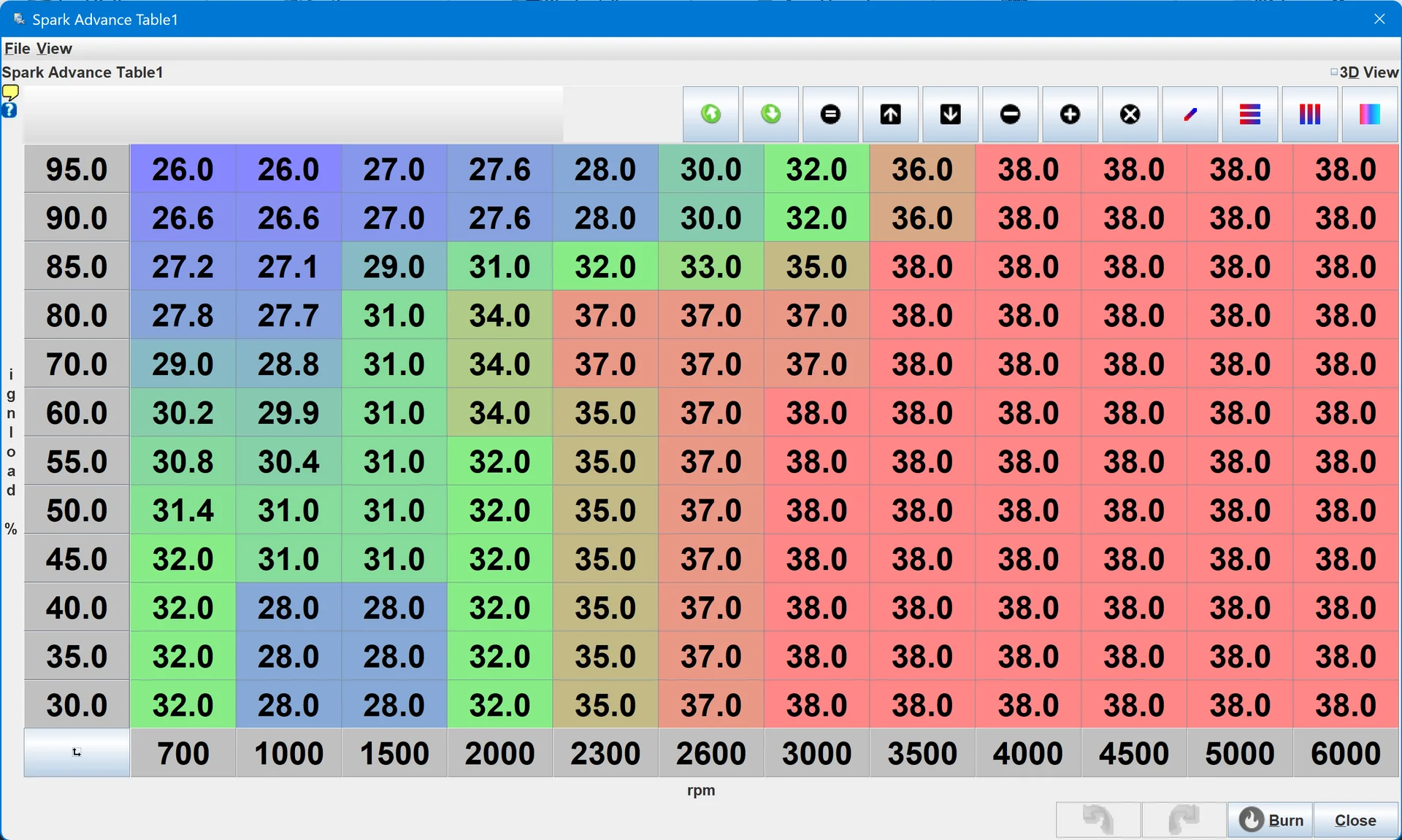The height and width of the screenshot is (840, 1402).
Task: Select the 28.8 cell in the 70.0 row
Action: coord(288,363)
